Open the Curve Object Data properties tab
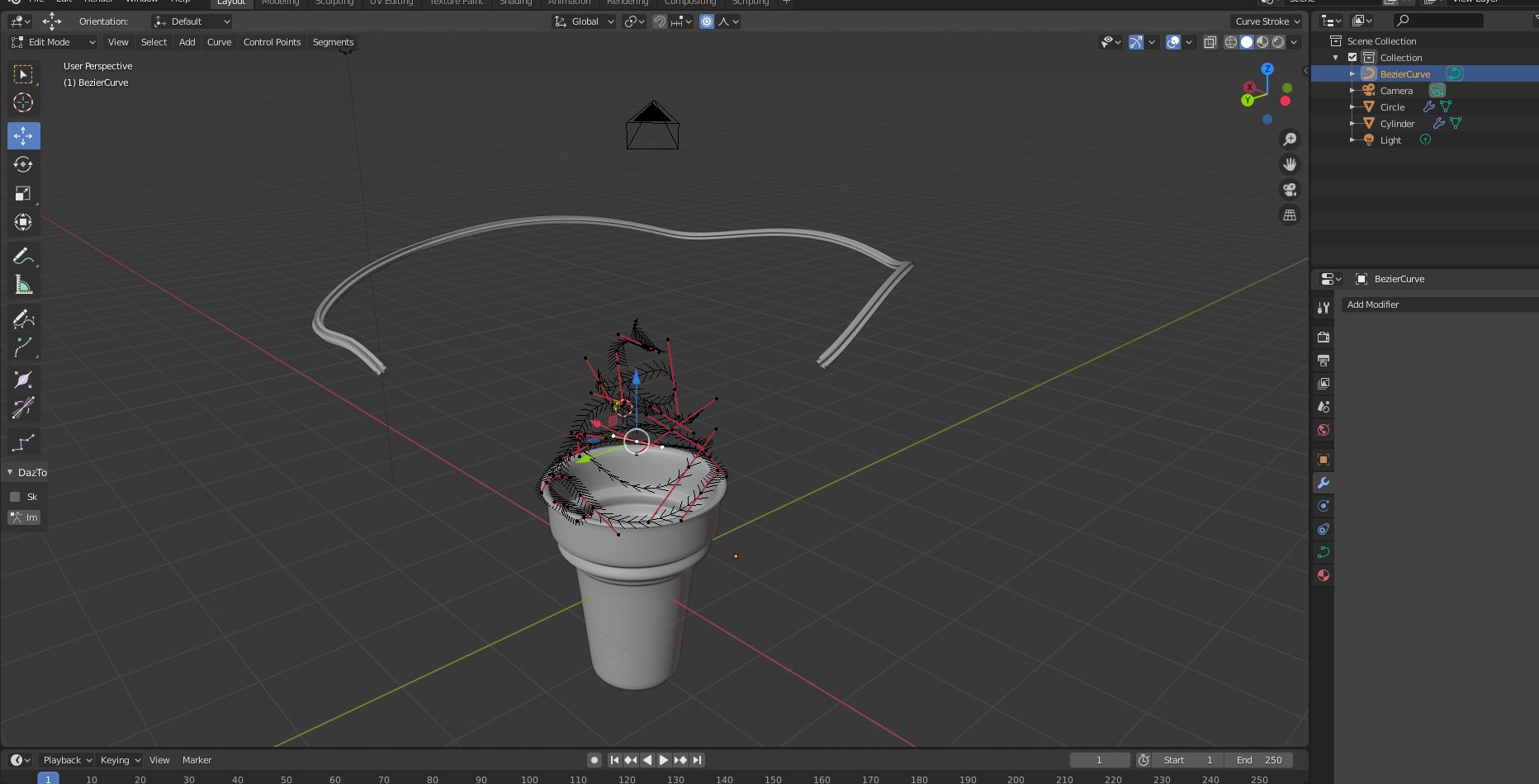This screenshot has height=784, width=1539. 1324,552
